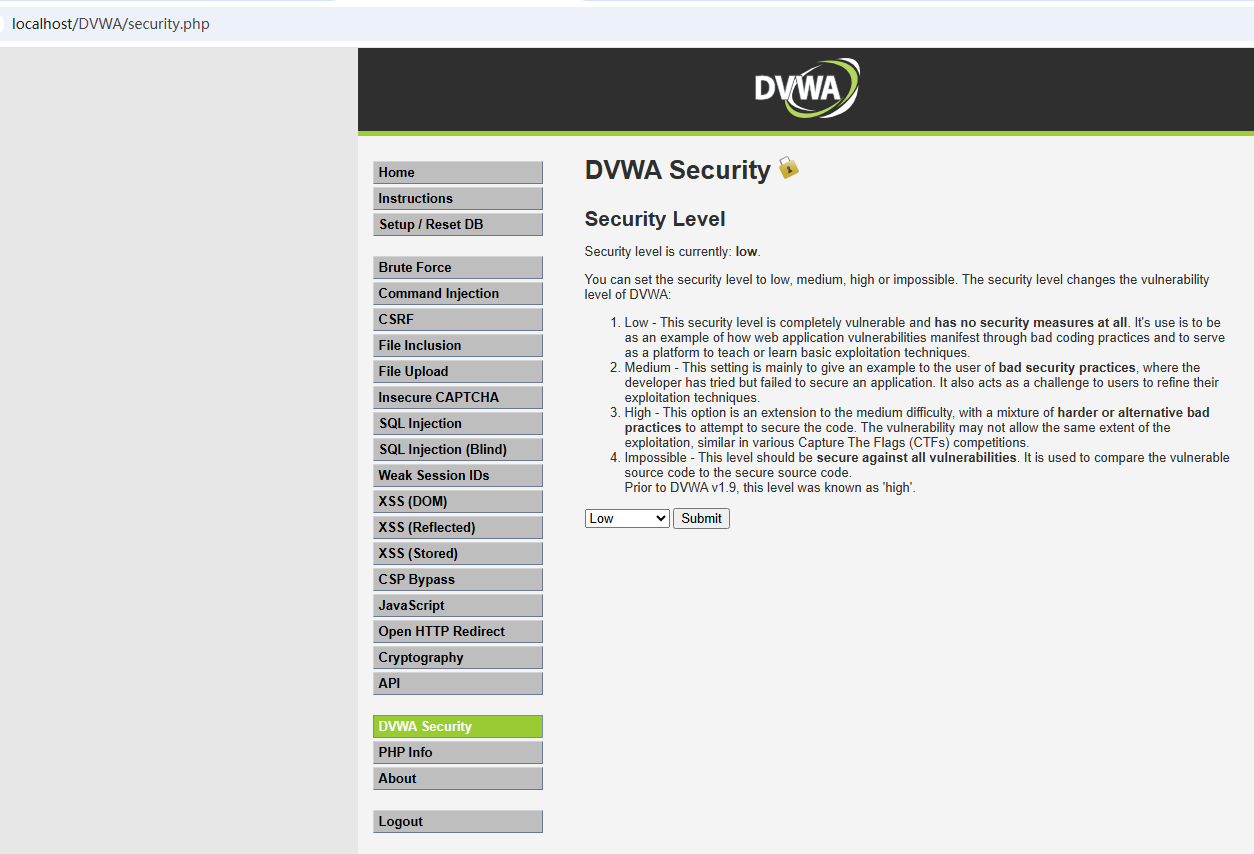Open the File Upload module
Image resolution: width=1254 pixels, height=854 pixels.
pyautogui.click(x=458, y=371)
